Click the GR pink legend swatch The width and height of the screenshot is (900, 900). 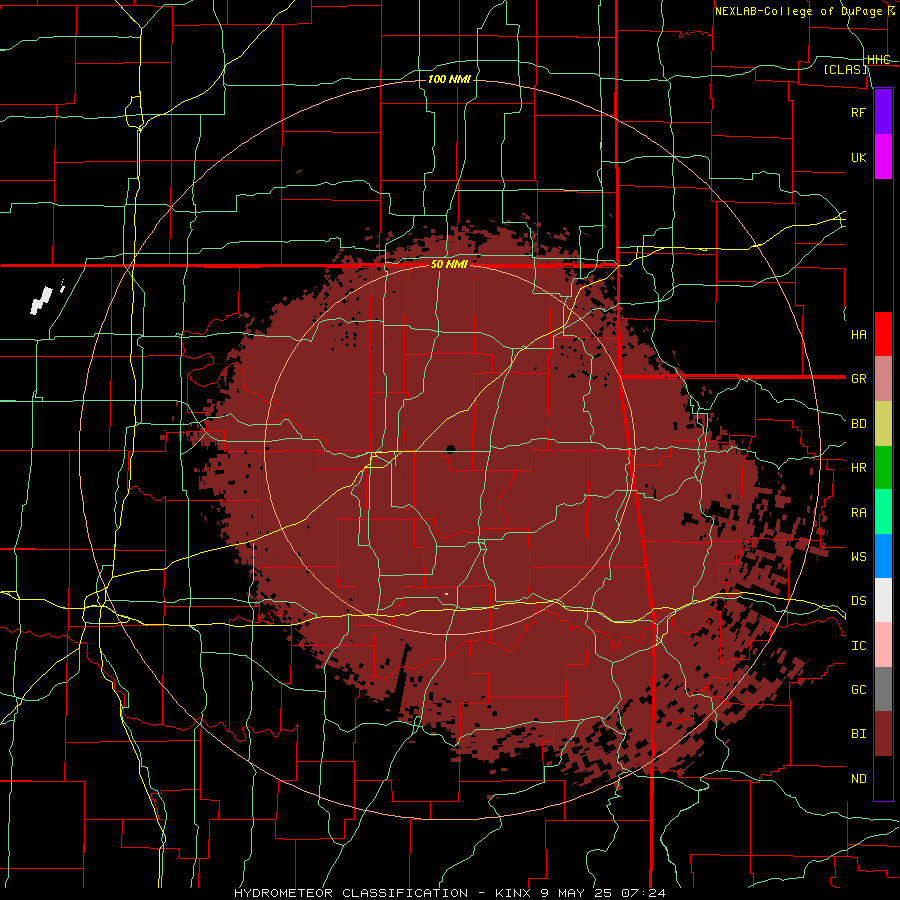coord(883,379)
